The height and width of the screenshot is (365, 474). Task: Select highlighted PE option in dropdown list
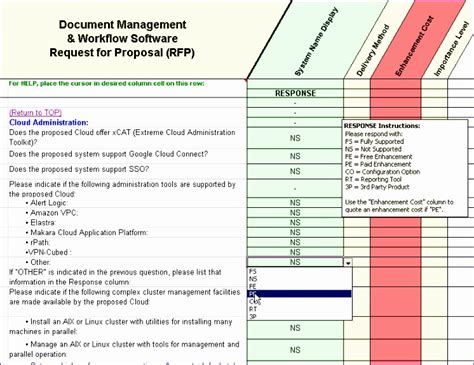point(299,294)
